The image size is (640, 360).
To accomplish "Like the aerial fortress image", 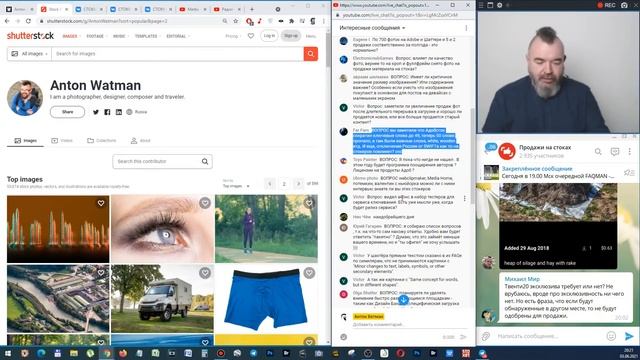I will pyautogui.click(x=101, y=273).
